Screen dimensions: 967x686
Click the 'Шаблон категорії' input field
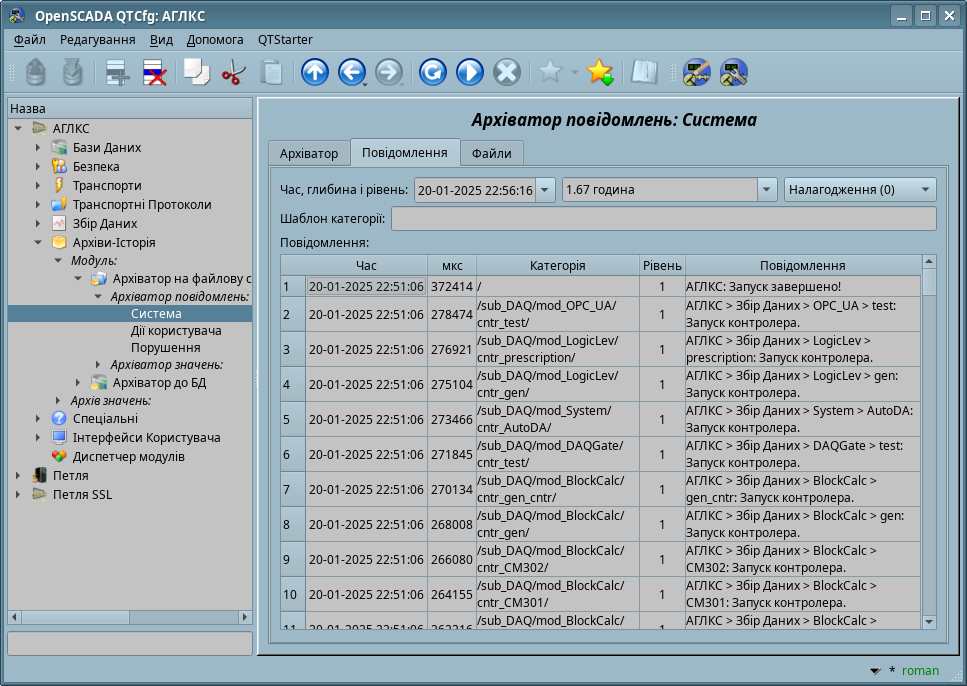[662, 219]
